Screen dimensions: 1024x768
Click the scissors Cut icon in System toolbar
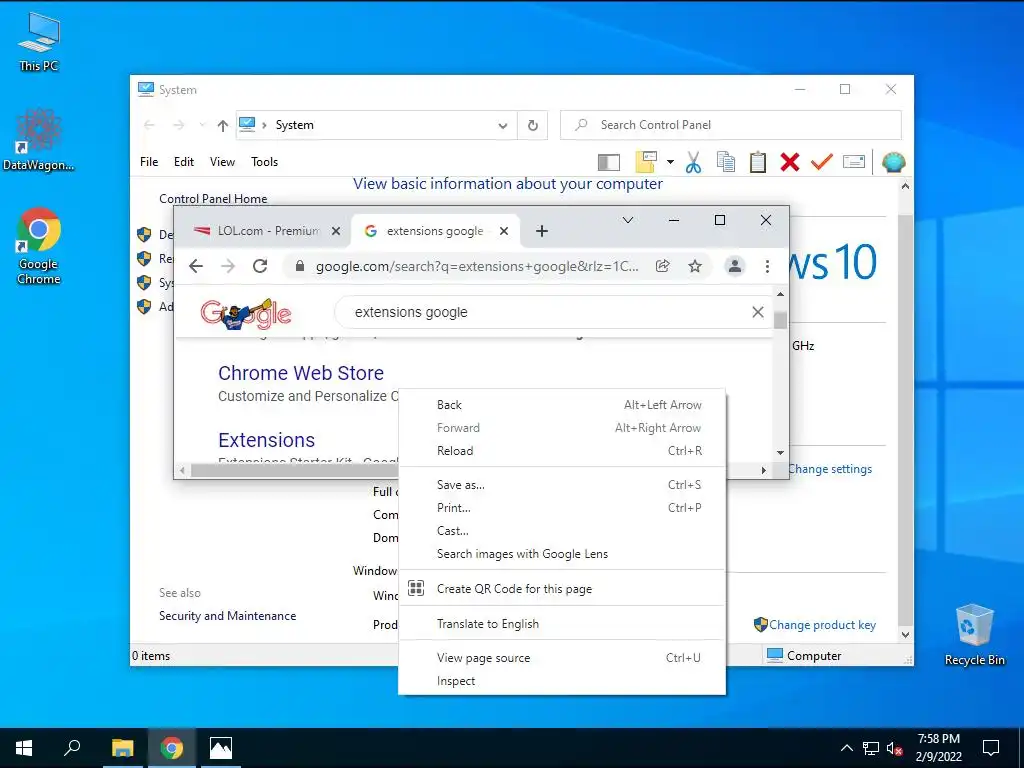pos(693,162)
